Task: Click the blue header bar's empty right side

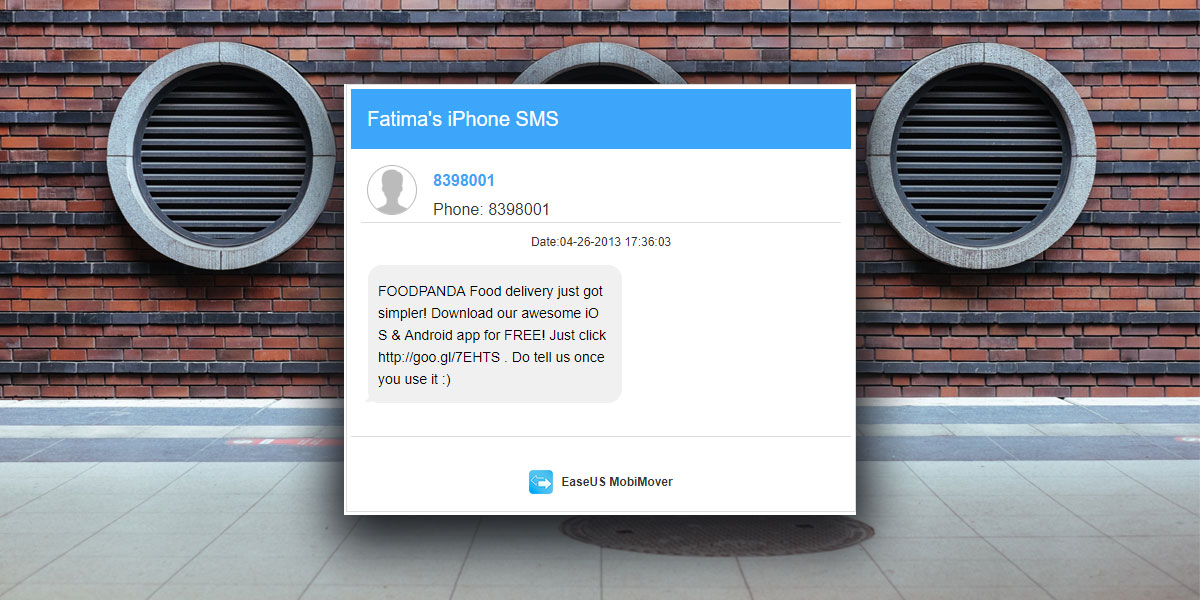Action: 720,119
